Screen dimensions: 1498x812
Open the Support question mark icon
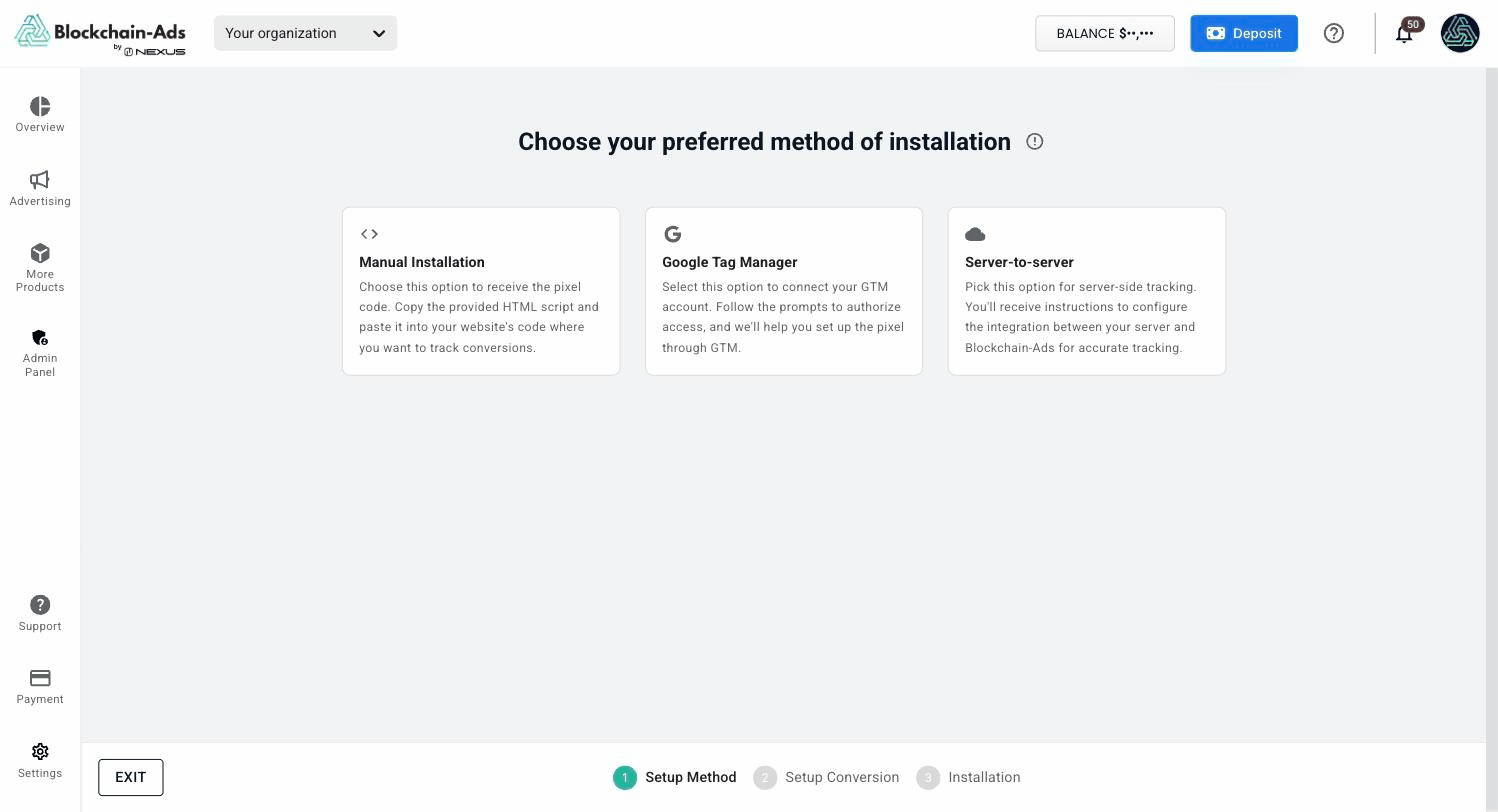coord(40,605)
